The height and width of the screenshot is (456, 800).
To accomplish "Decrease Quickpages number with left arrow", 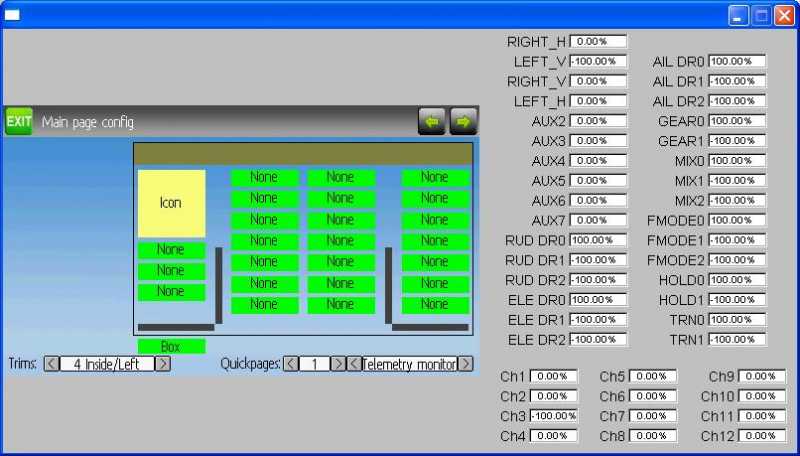I will (x=291, y=364).
